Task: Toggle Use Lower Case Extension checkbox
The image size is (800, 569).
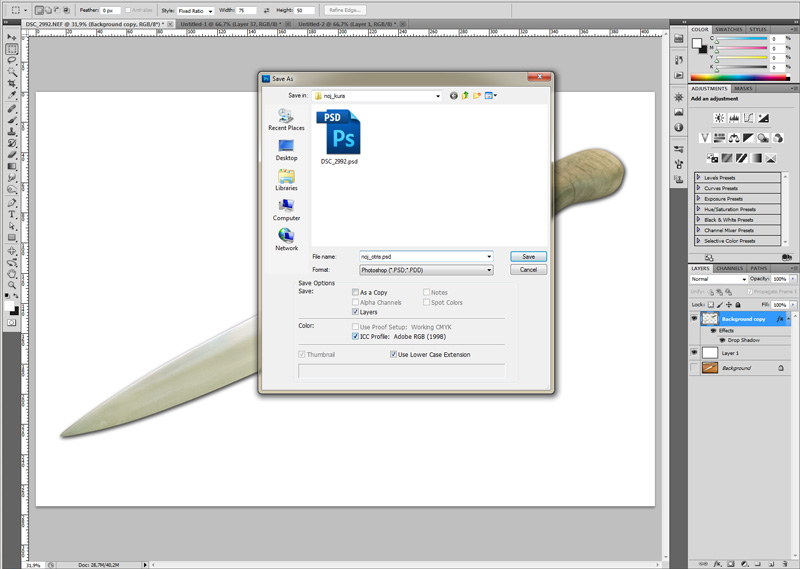Action: (x=393, y=354)
